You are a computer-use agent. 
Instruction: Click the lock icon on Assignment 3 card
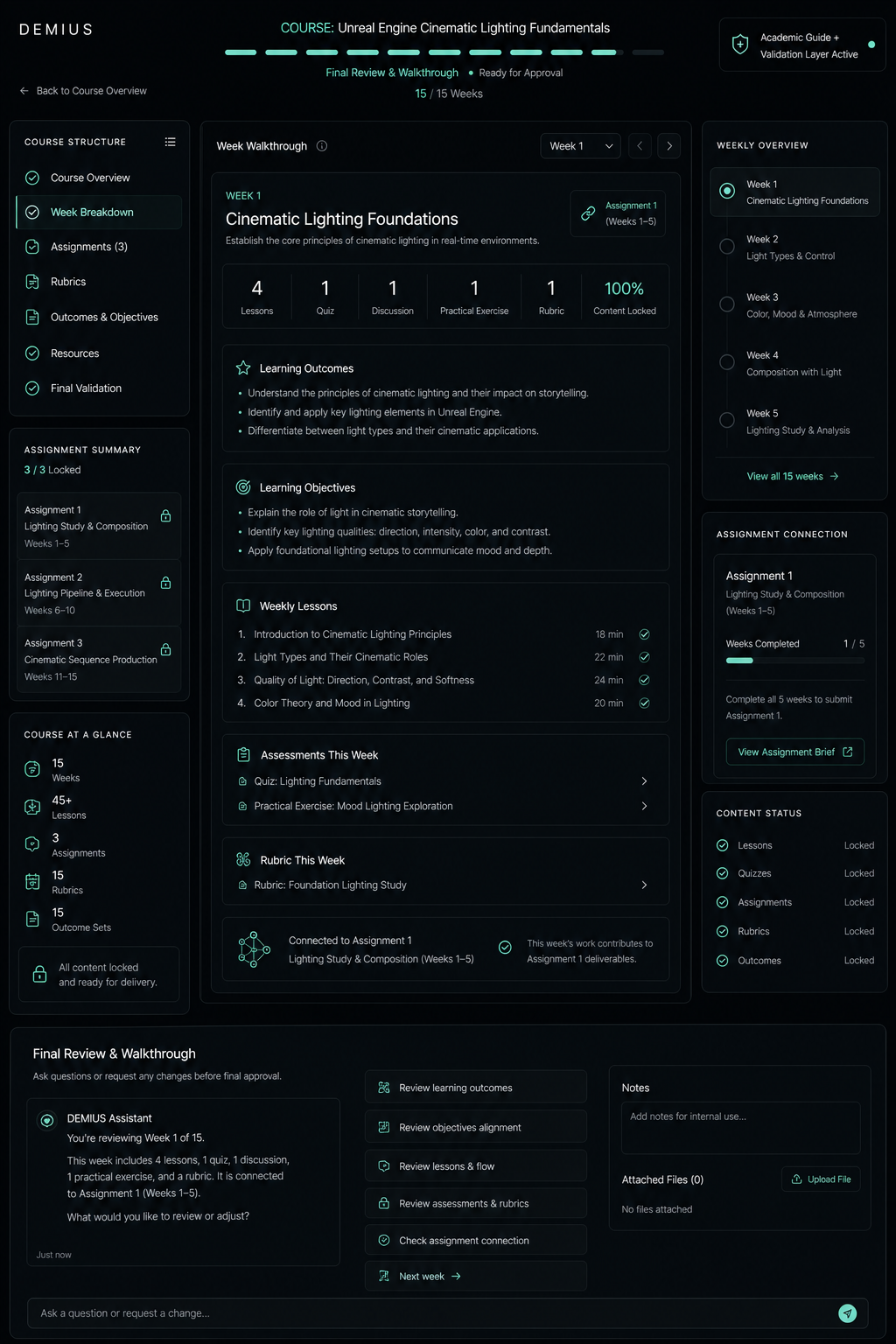click(166, 649)
